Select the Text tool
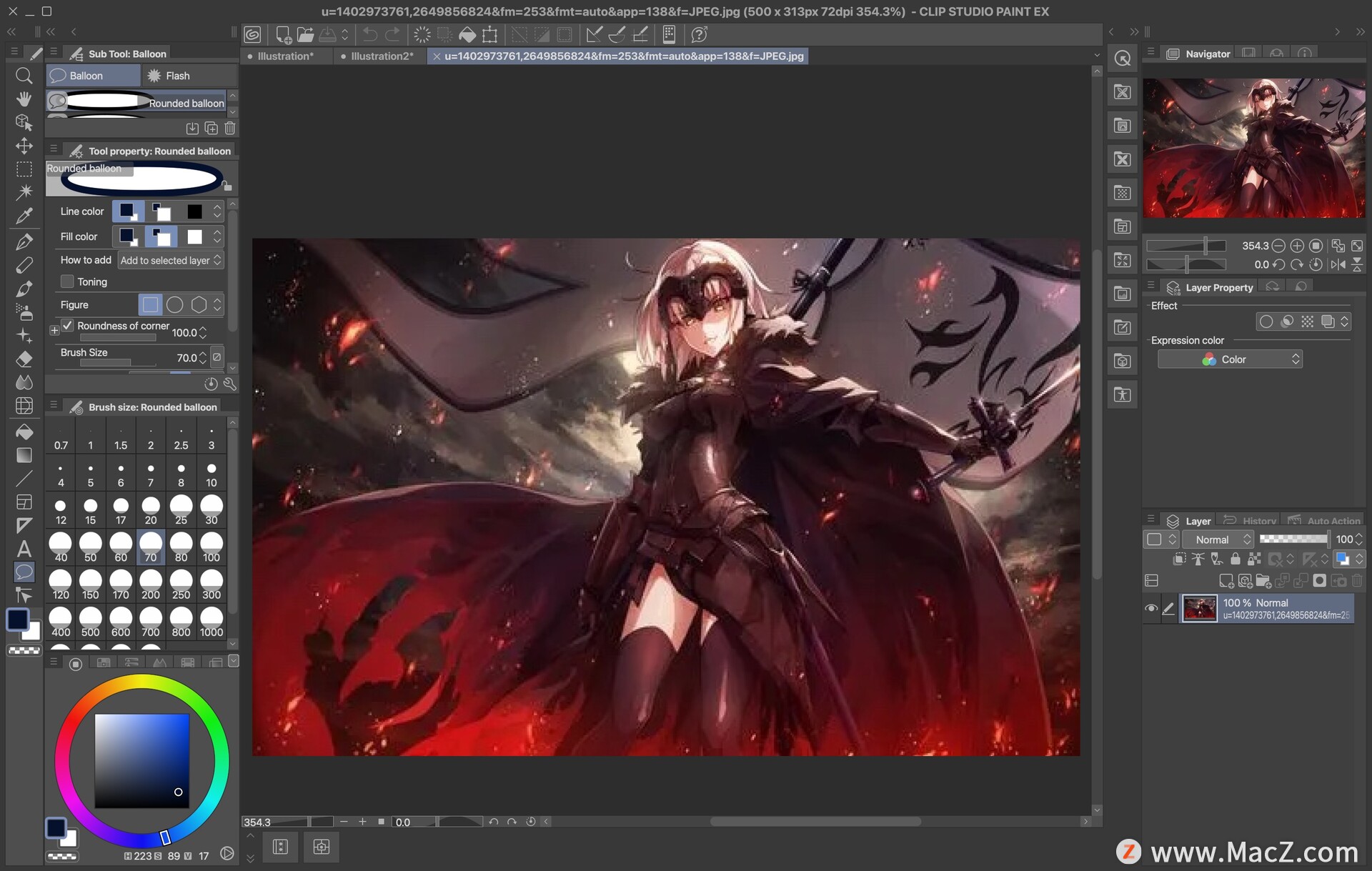The image size is (1372, 871). [x=24, y=549]
